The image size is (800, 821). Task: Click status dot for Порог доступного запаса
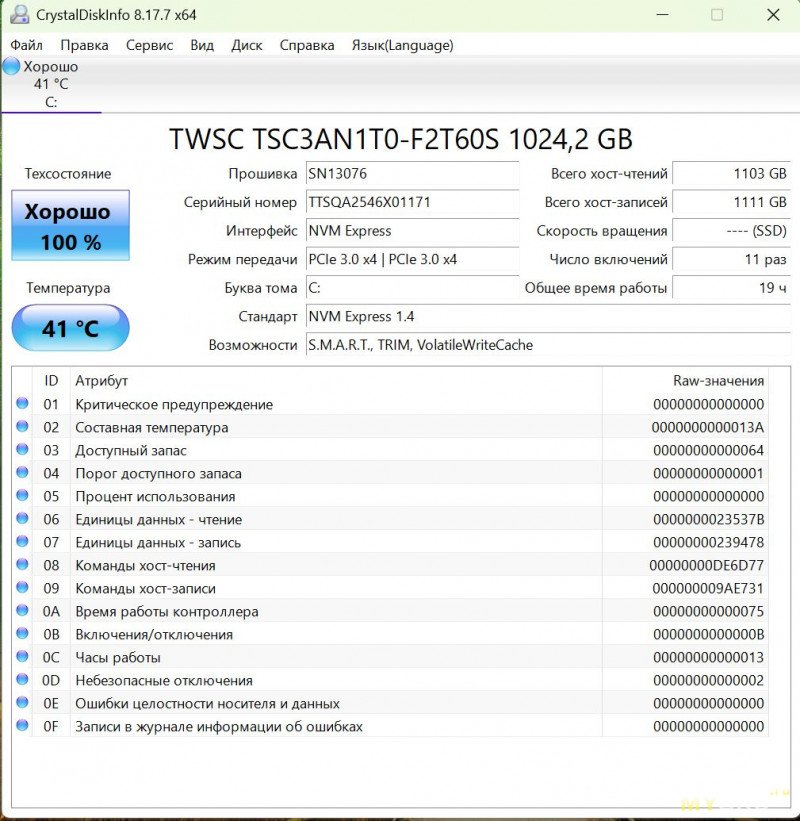(x=22, y=472)
